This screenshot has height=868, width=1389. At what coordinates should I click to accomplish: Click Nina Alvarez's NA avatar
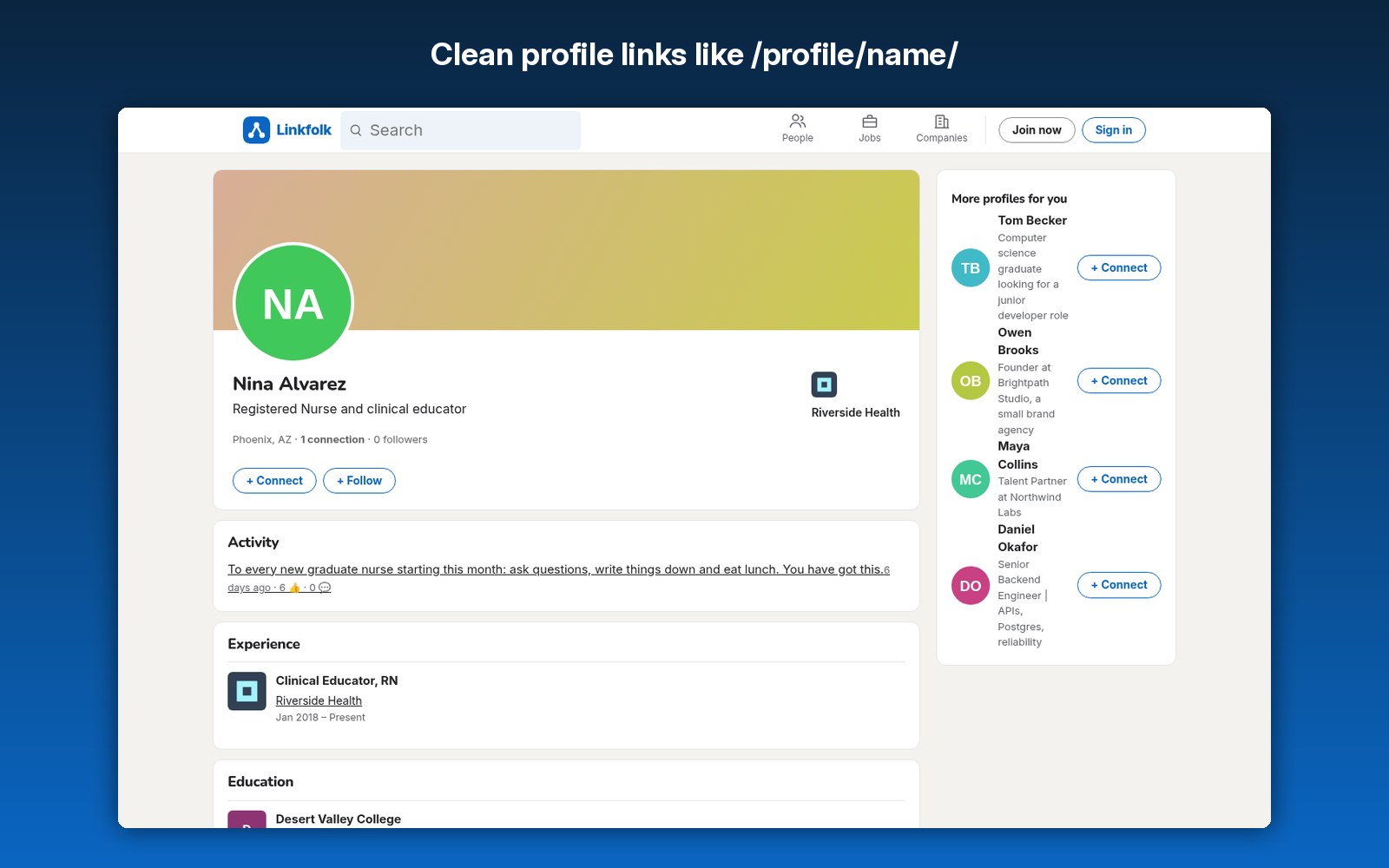point(293,303)
